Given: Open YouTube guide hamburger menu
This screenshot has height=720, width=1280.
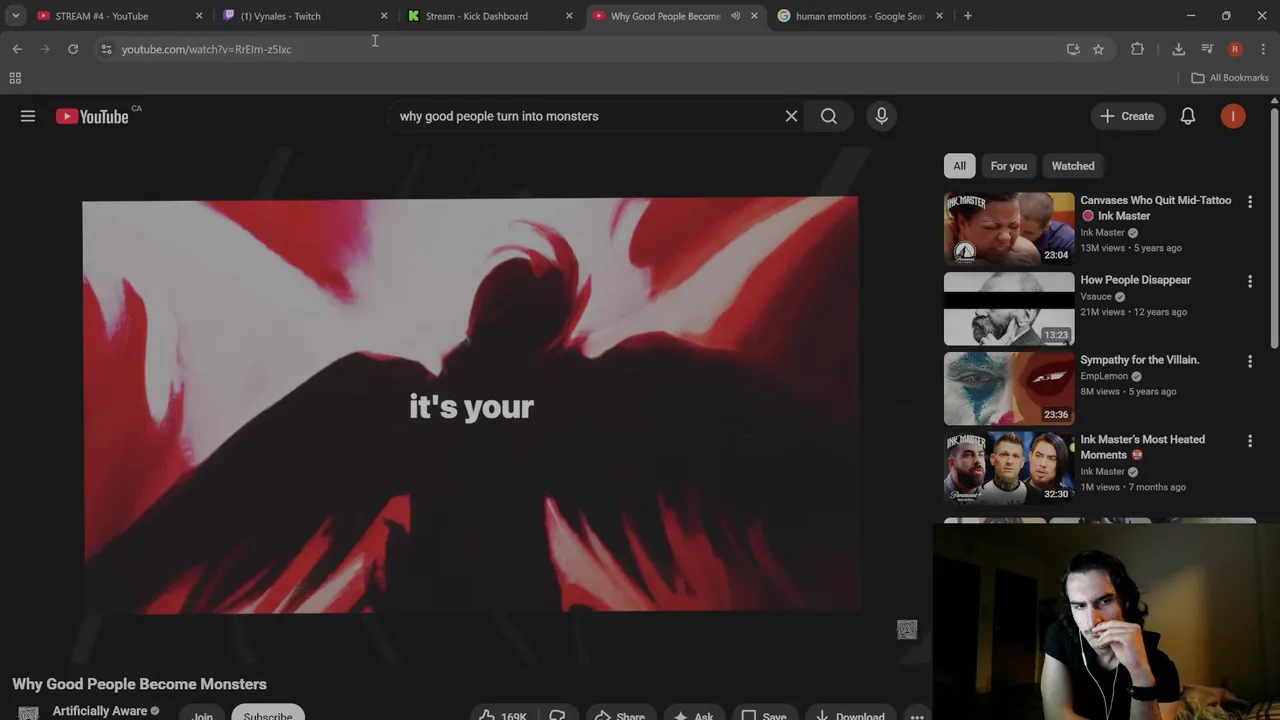Looking at the screenshot, I should 28,116.
